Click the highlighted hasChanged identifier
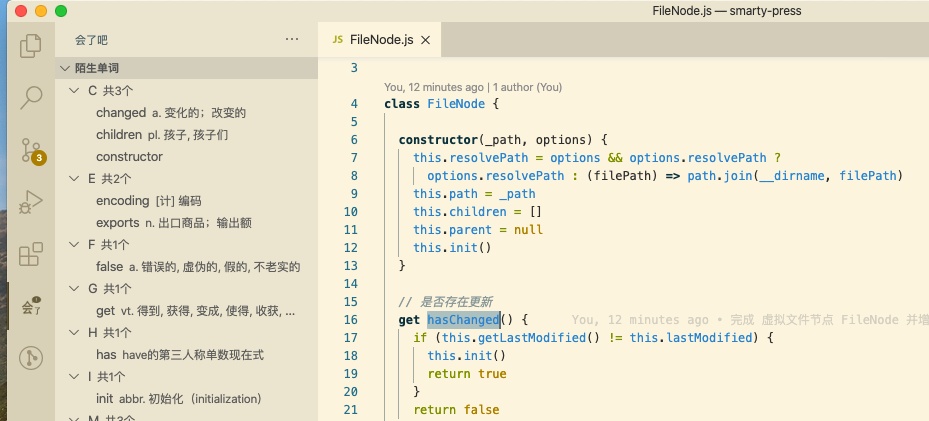 (463, 320)
